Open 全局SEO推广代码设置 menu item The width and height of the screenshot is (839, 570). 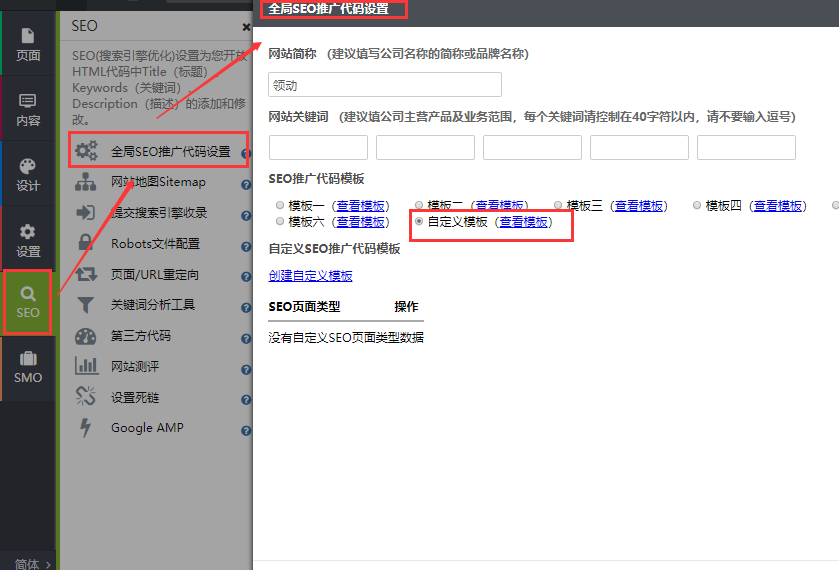click(170, 152)
